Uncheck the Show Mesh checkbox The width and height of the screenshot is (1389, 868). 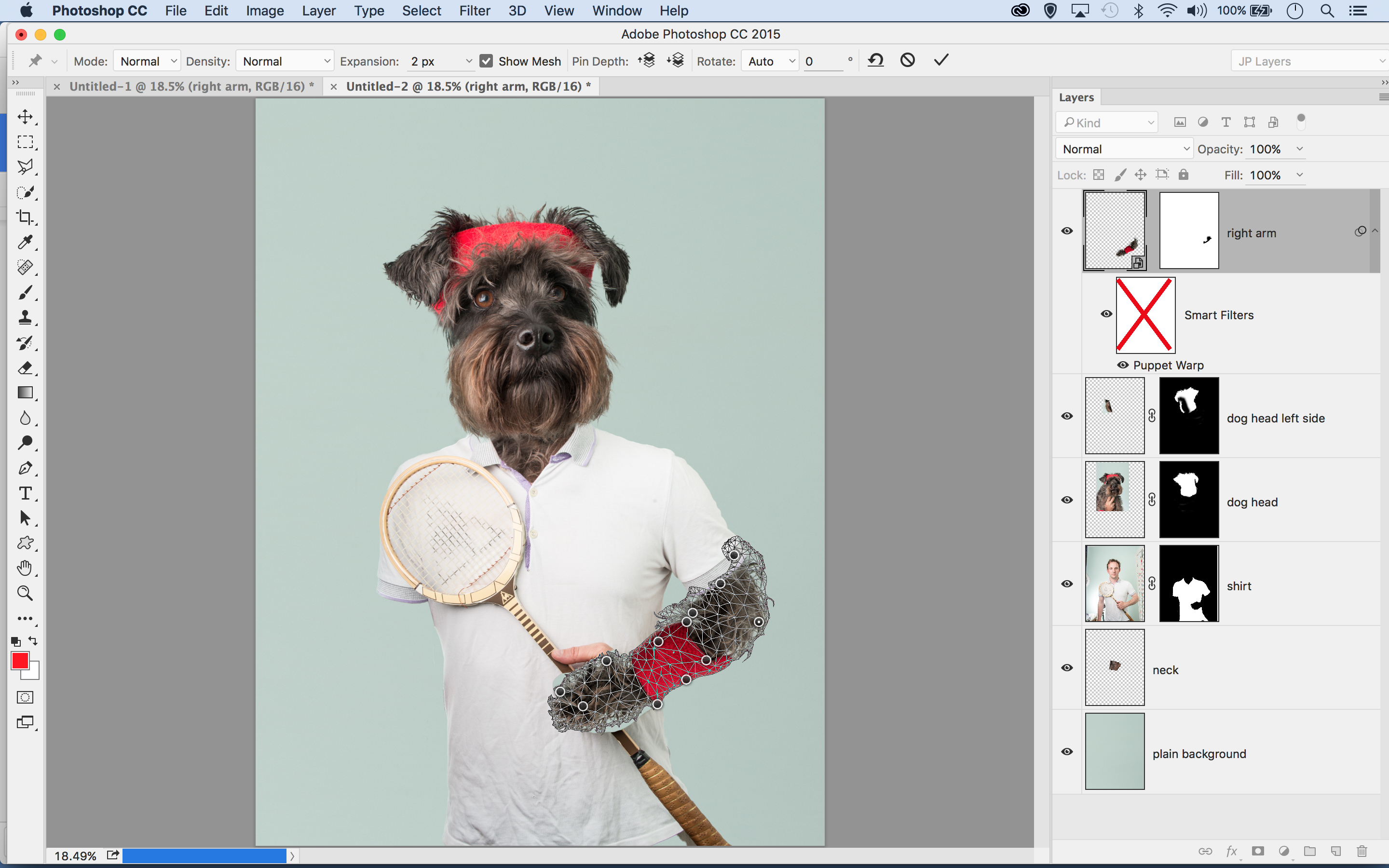pyautogui.click(x=486, y=61)
